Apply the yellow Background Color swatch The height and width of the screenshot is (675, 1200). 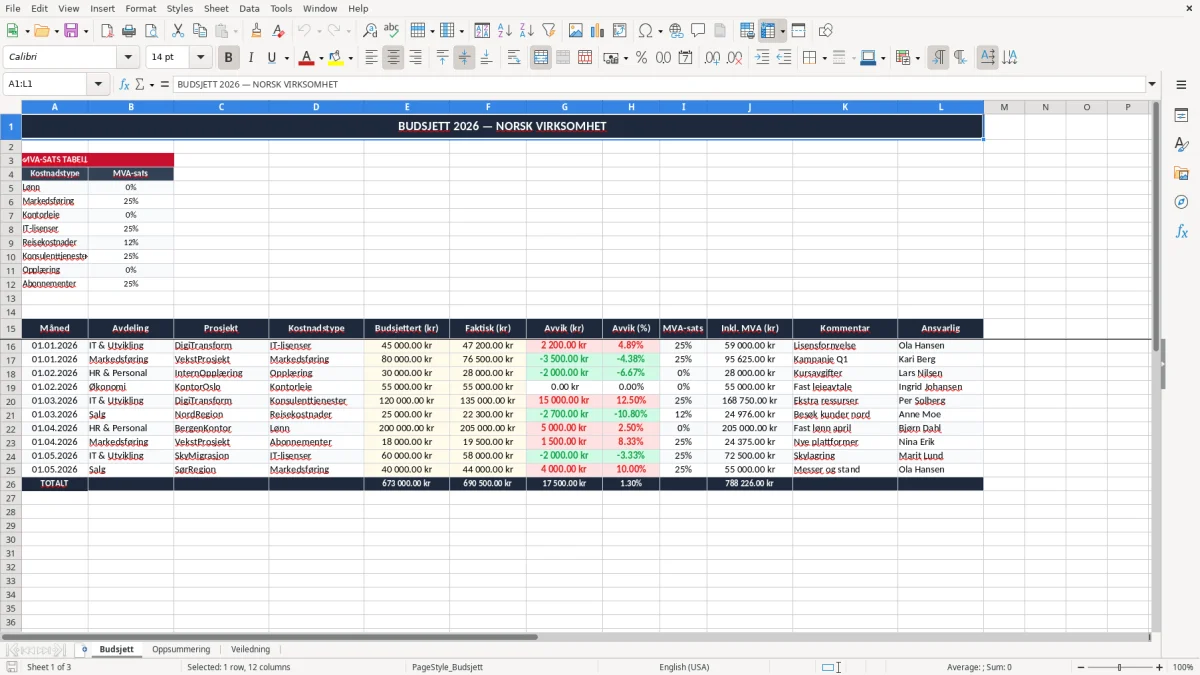coord(337,58)
